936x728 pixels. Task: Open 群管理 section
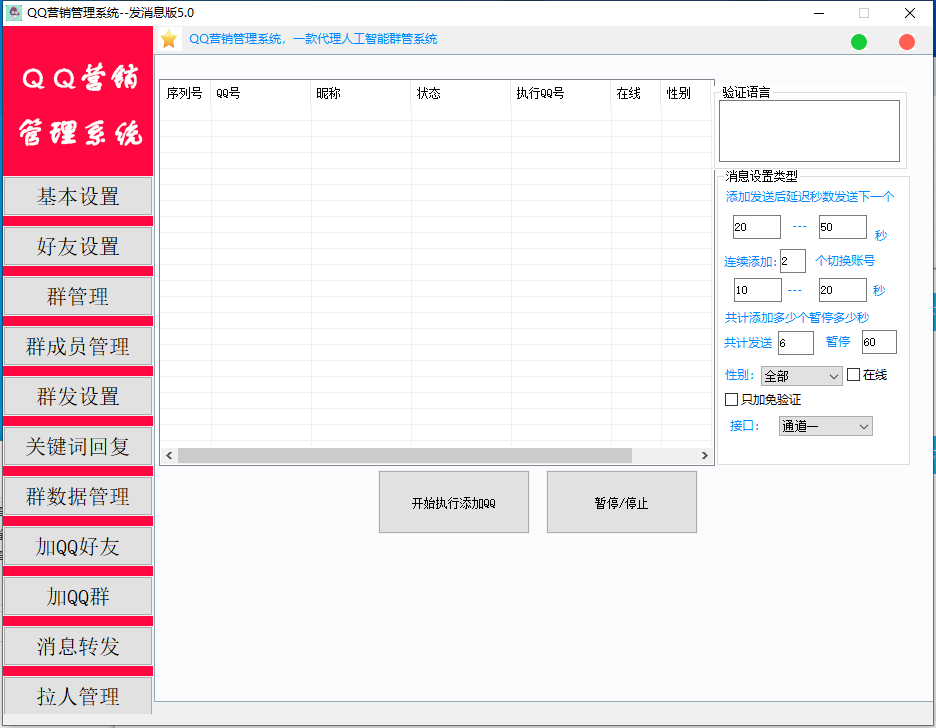click(x=78, y=296)
